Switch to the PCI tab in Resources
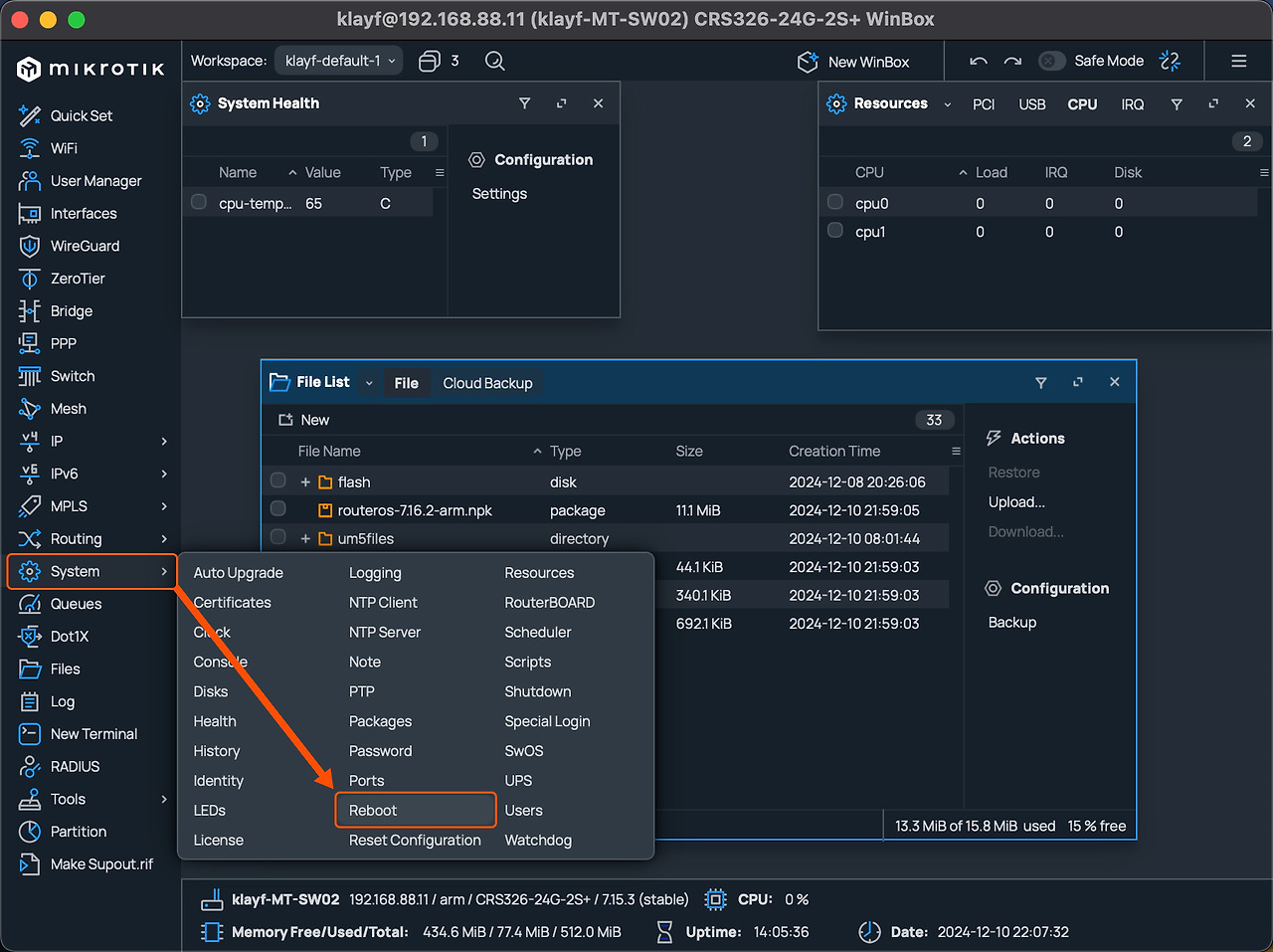This screenshot has height=952, width=1273. pos(984,104)
